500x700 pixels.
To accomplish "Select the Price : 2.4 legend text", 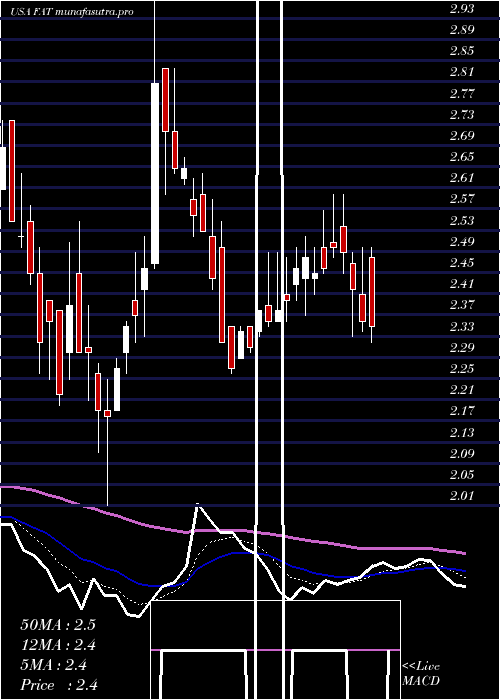I will 59,685.
